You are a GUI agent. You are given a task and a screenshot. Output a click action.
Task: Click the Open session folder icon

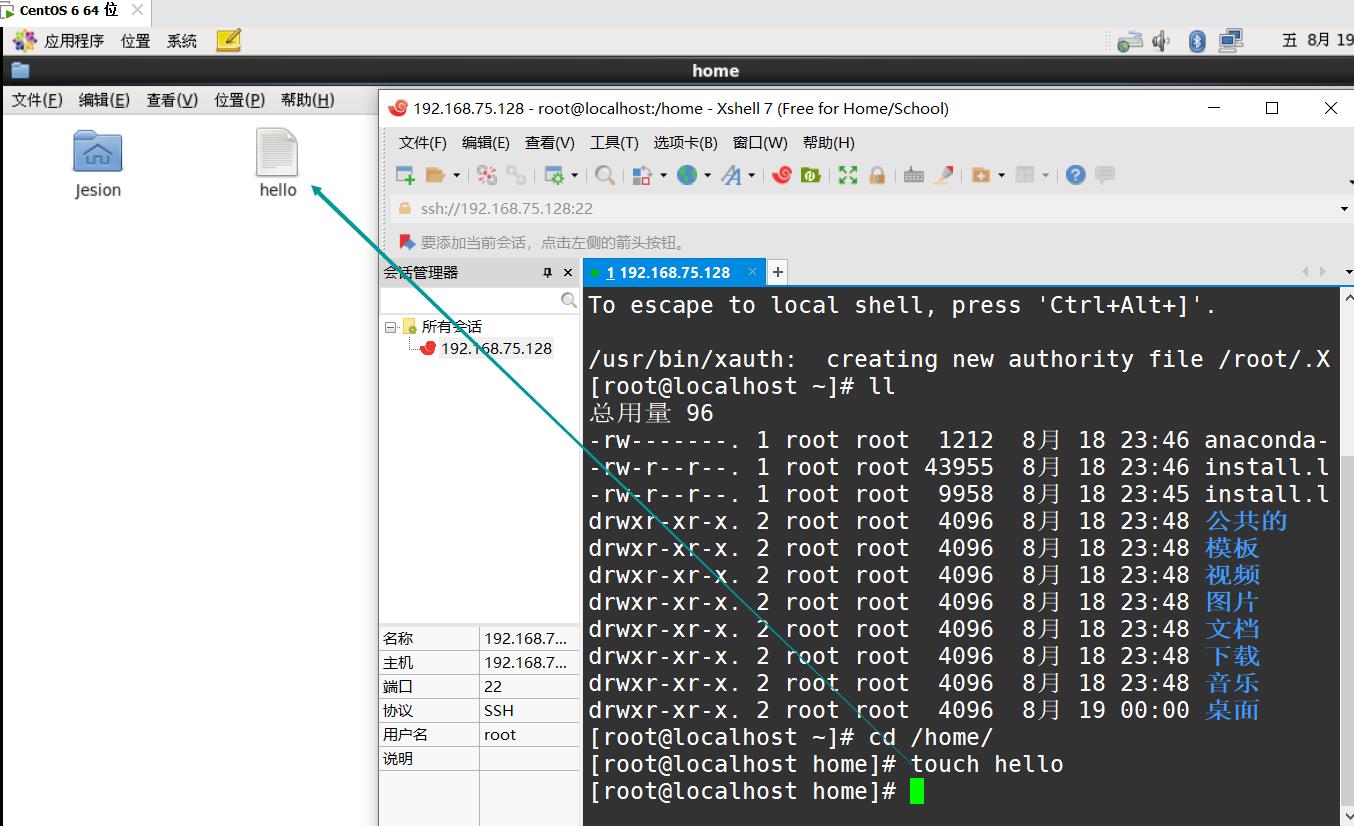click(435, 175)
